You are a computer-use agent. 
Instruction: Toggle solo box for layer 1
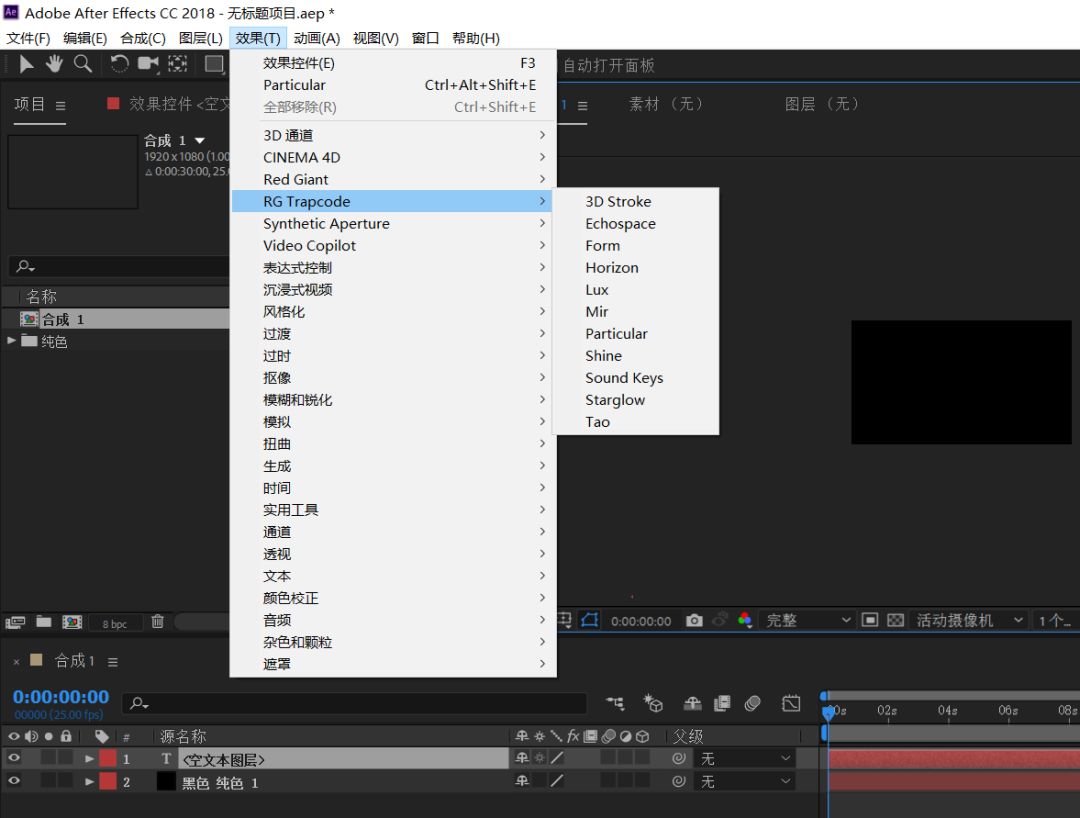(x=48, y=758)
